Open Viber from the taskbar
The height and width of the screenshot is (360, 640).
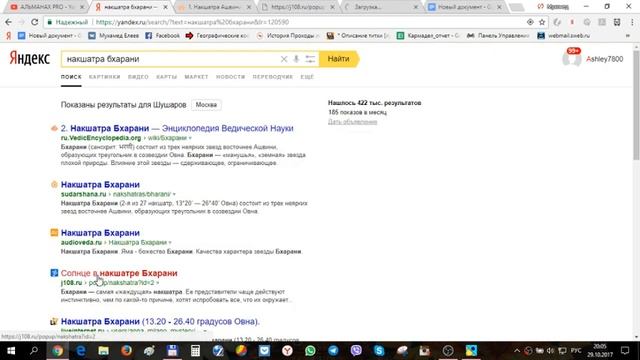click(x=356, y=351)
